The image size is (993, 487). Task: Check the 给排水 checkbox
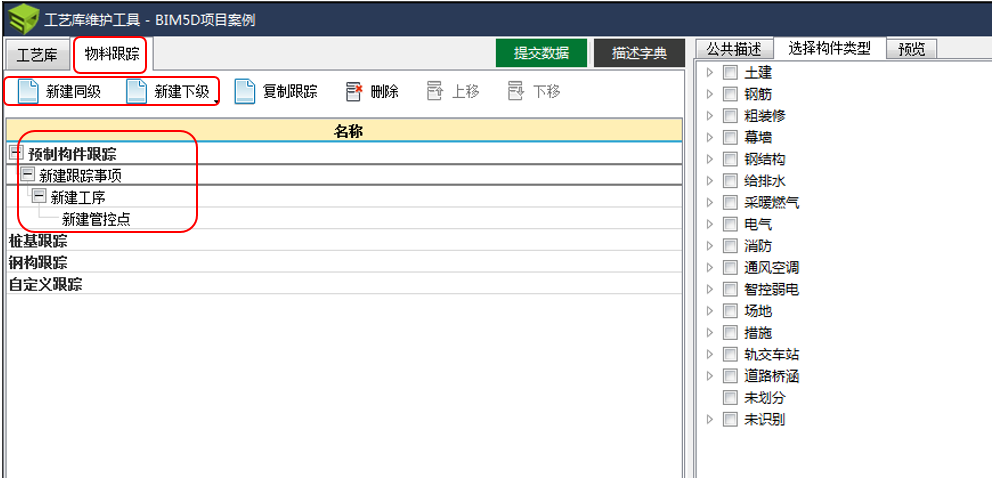point(730,181)
